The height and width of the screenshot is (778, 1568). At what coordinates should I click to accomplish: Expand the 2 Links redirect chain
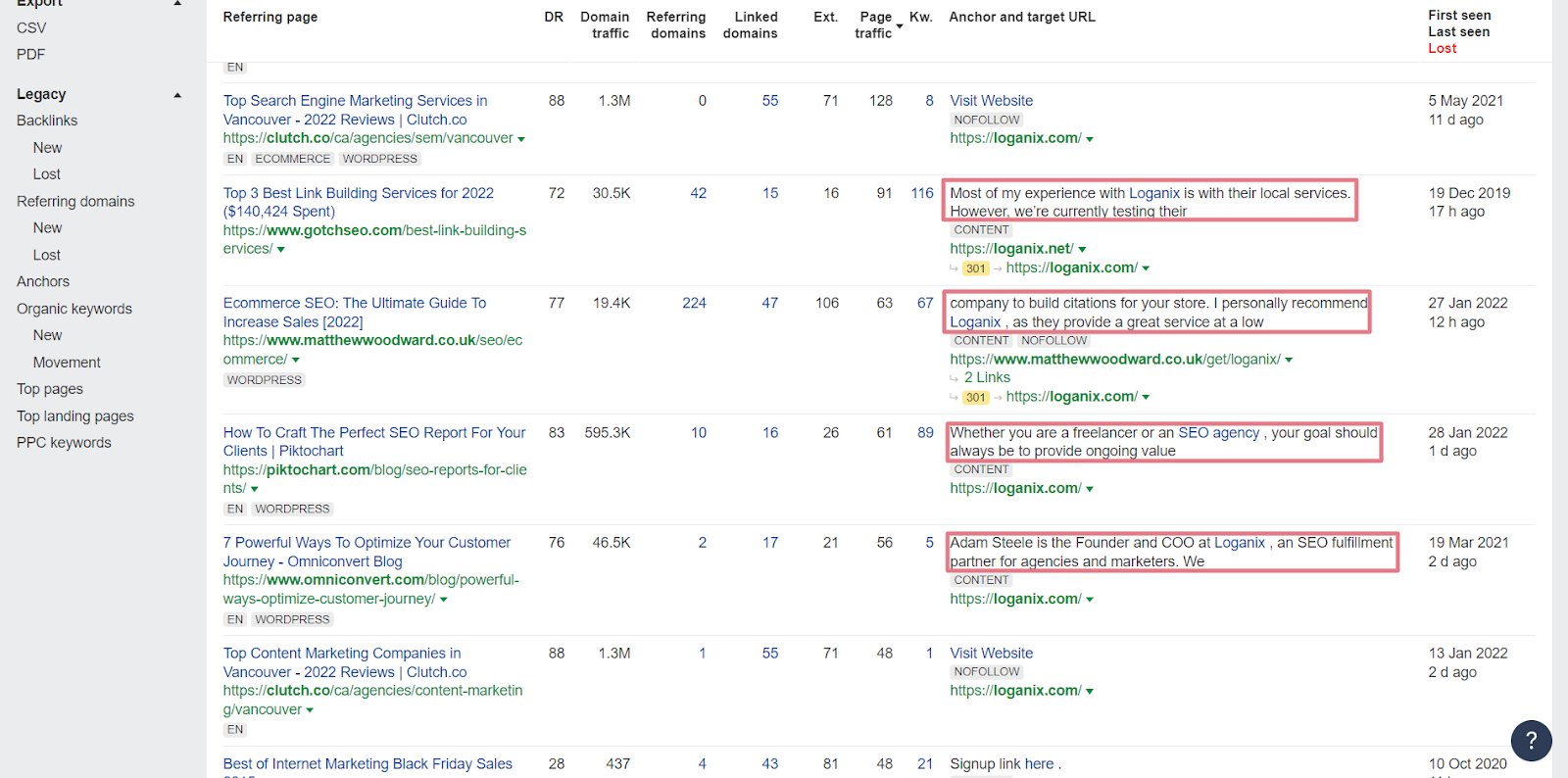tap(986, 377)
